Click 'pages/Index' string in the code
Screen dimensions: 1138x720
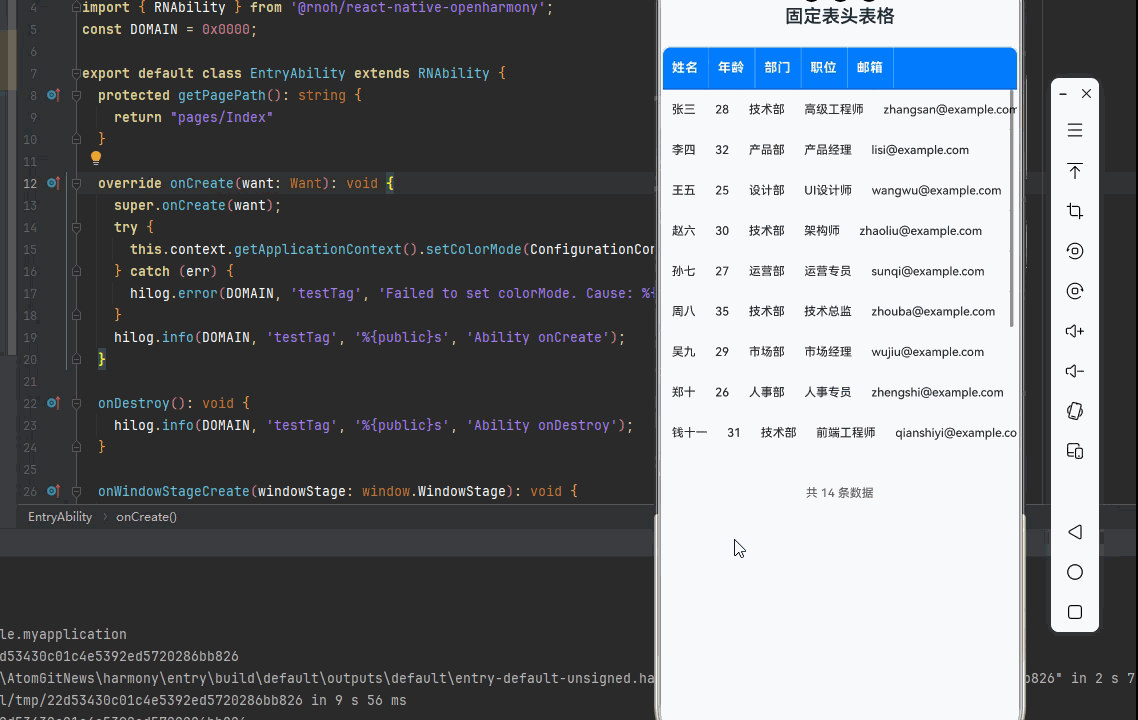click(221, 118)
